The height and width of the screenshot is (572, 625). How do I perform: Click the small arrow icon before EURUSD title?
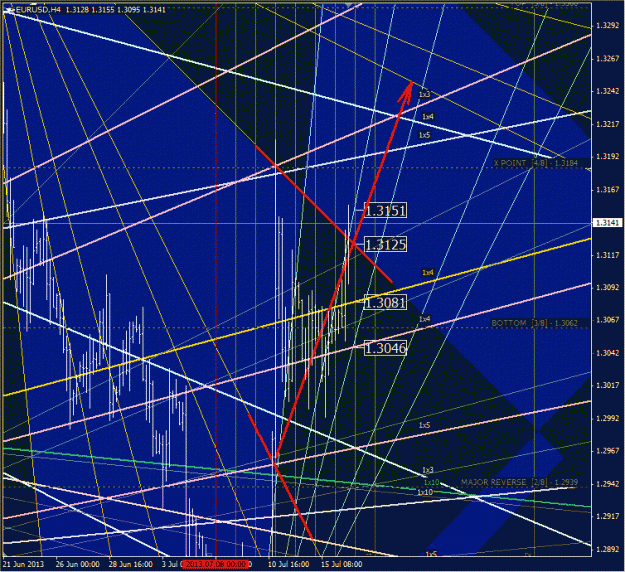11,9
